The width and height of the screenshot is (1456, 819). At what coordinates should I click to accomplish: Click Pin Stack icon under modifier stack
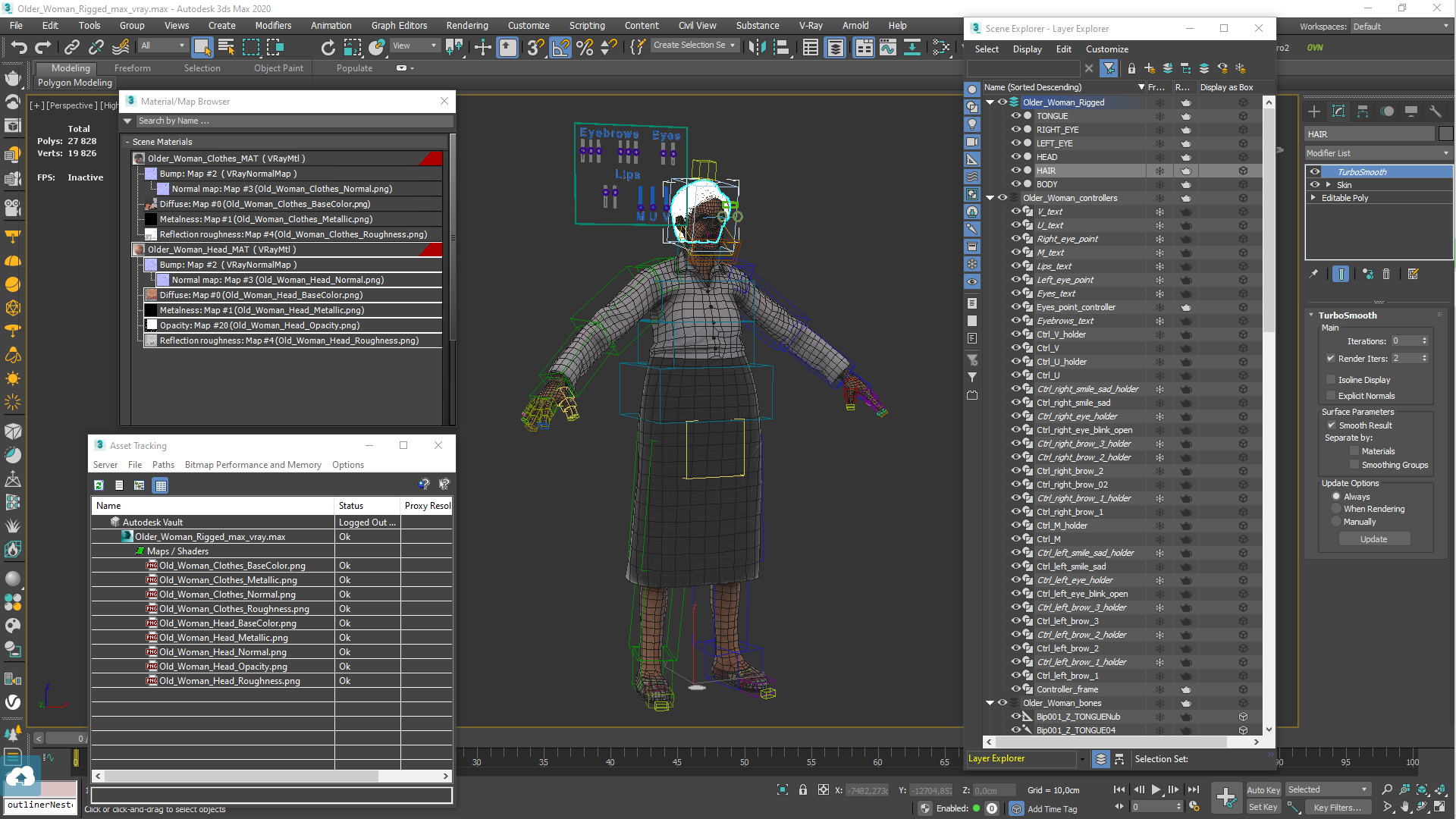click(x=1313, y=274)
